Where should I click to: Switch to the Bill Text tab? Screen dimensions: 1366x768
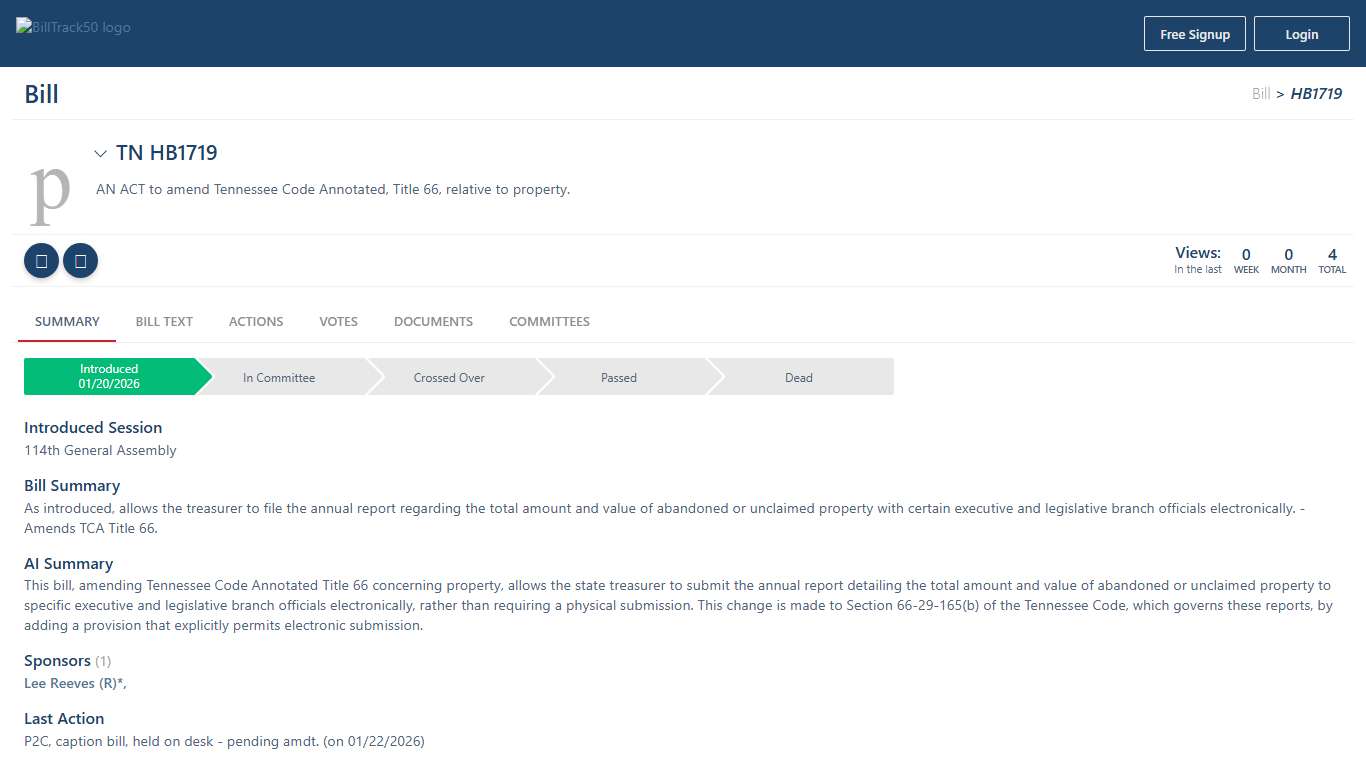coord(164,322)
